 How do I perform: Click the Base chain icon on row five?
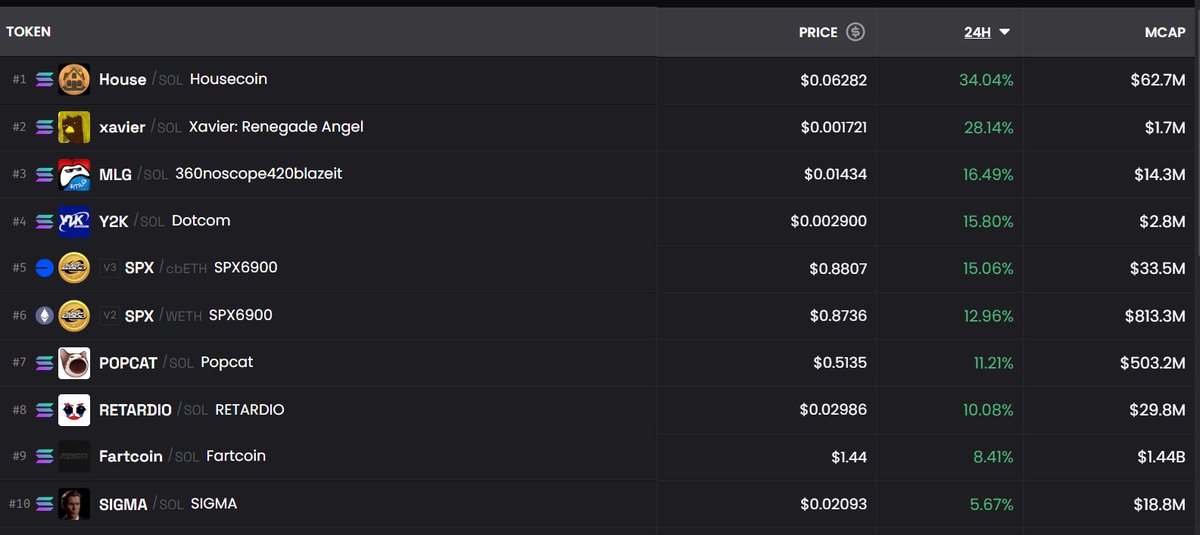[45, 268]
